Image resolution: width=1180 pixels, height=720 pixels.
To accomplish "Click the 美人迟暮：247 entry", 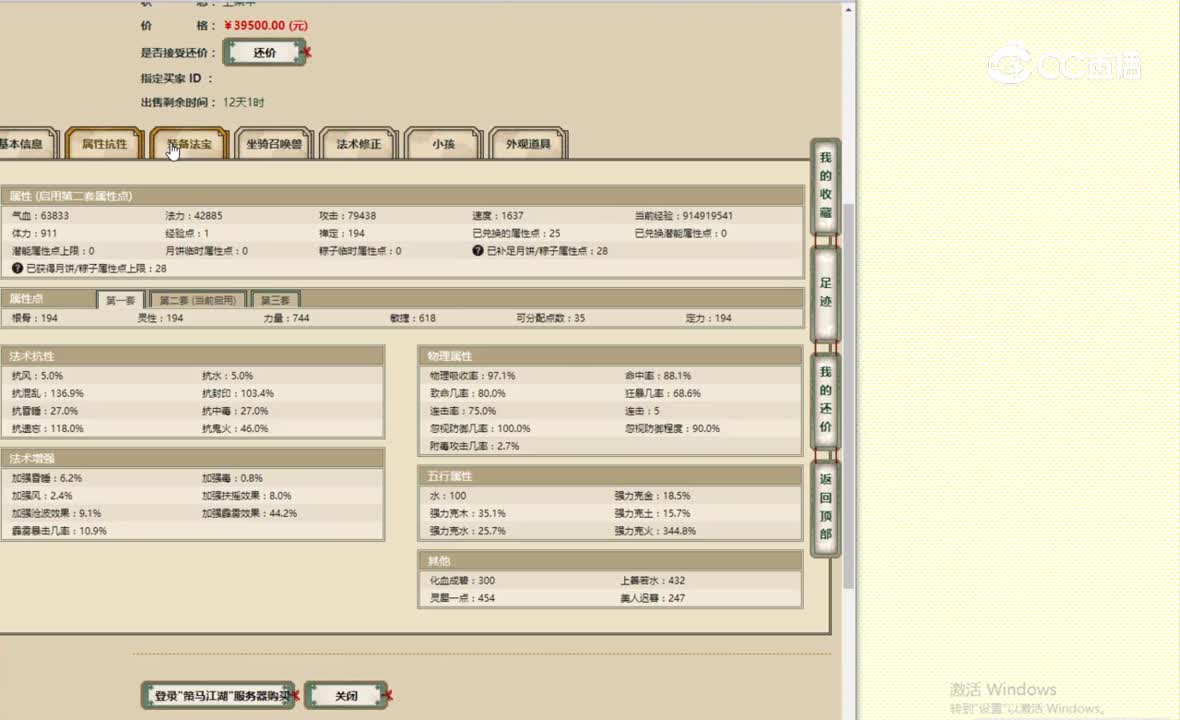I will coord(652,598).
